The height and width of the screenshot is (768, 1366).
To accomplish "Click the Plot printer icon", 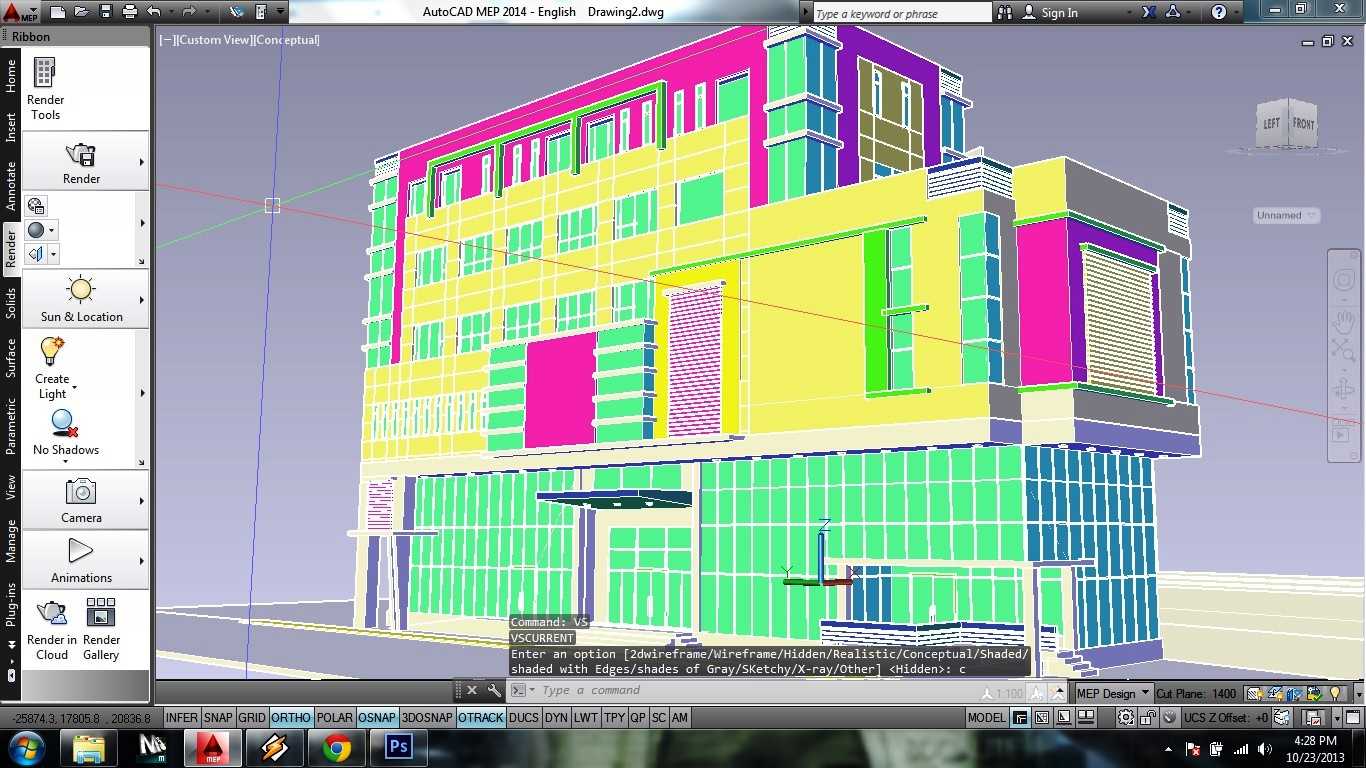I will click(x=129, y=12).
